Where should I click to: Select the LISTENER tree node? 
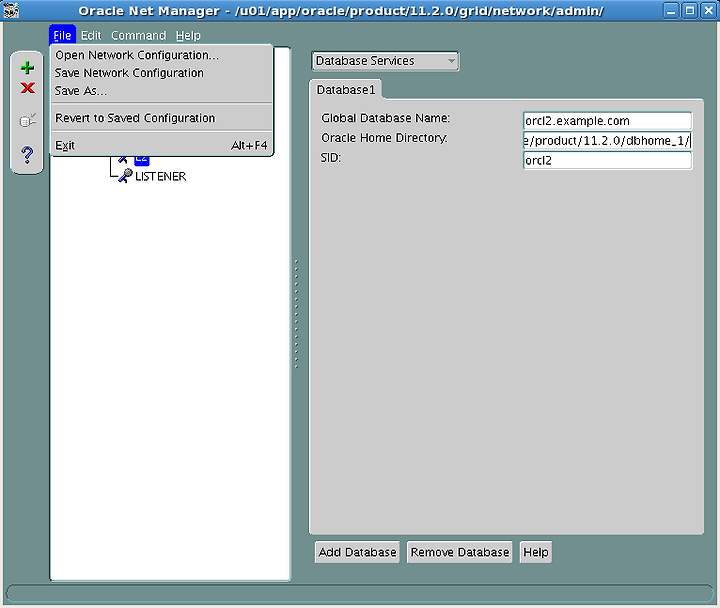160,176
